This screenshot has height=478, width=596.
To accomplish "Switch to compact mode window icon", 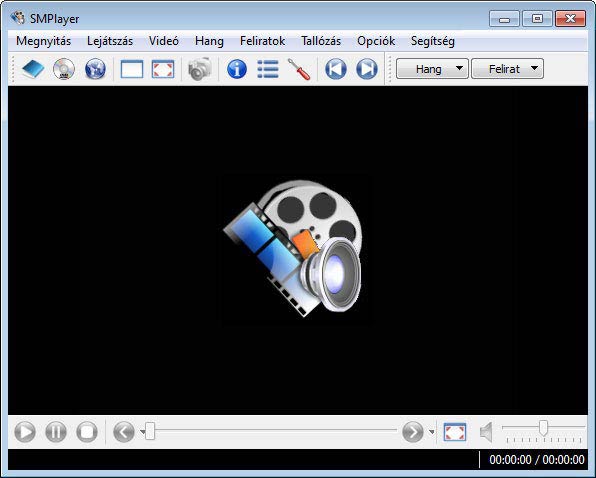I will tap(132, 69).
